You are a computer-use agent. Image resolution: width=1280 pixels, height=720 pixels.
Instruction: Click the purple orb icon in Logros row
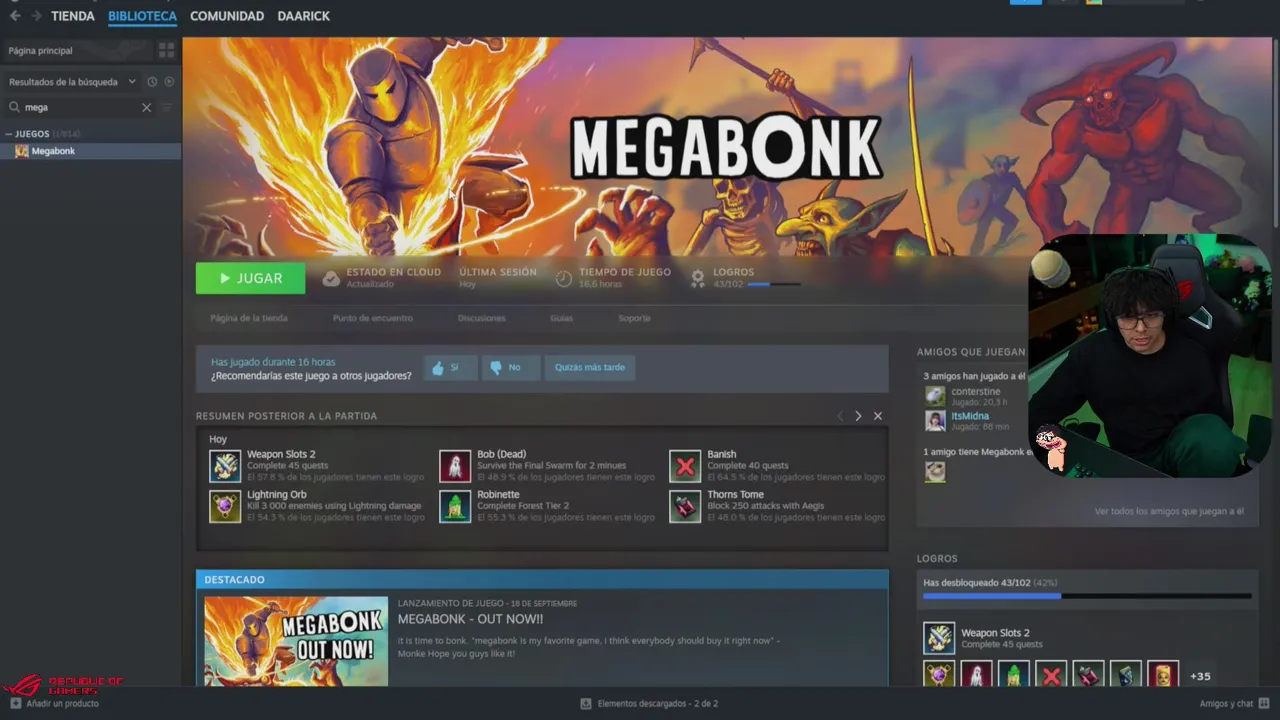tap(939, 676)
